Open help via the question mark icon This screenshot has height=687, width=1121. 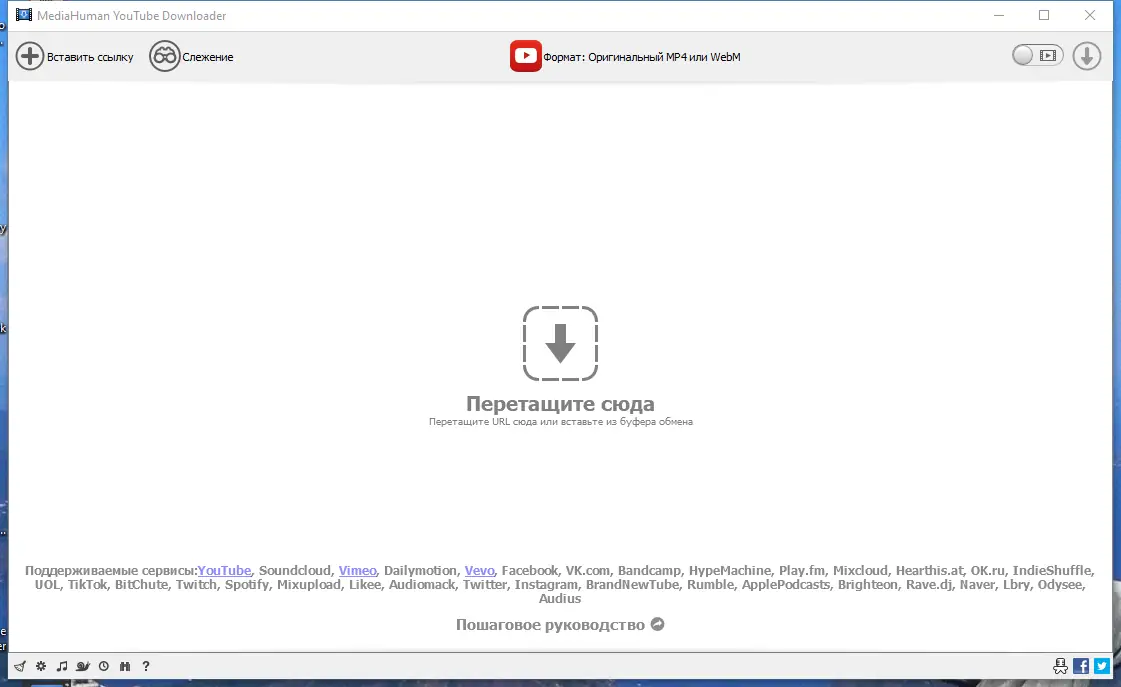146,666
